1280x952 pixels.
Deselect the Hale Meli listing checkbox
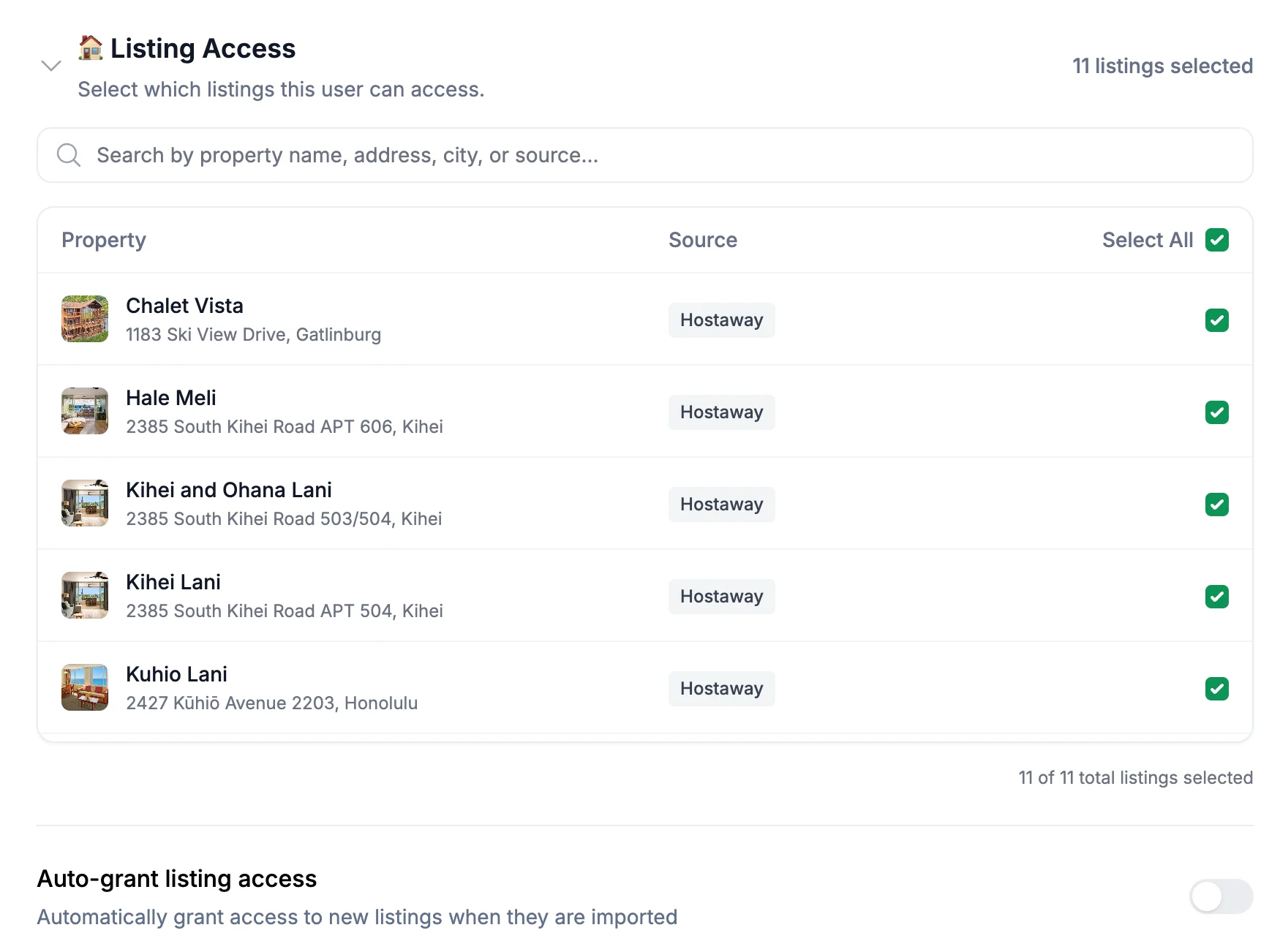coord(1216,412)
